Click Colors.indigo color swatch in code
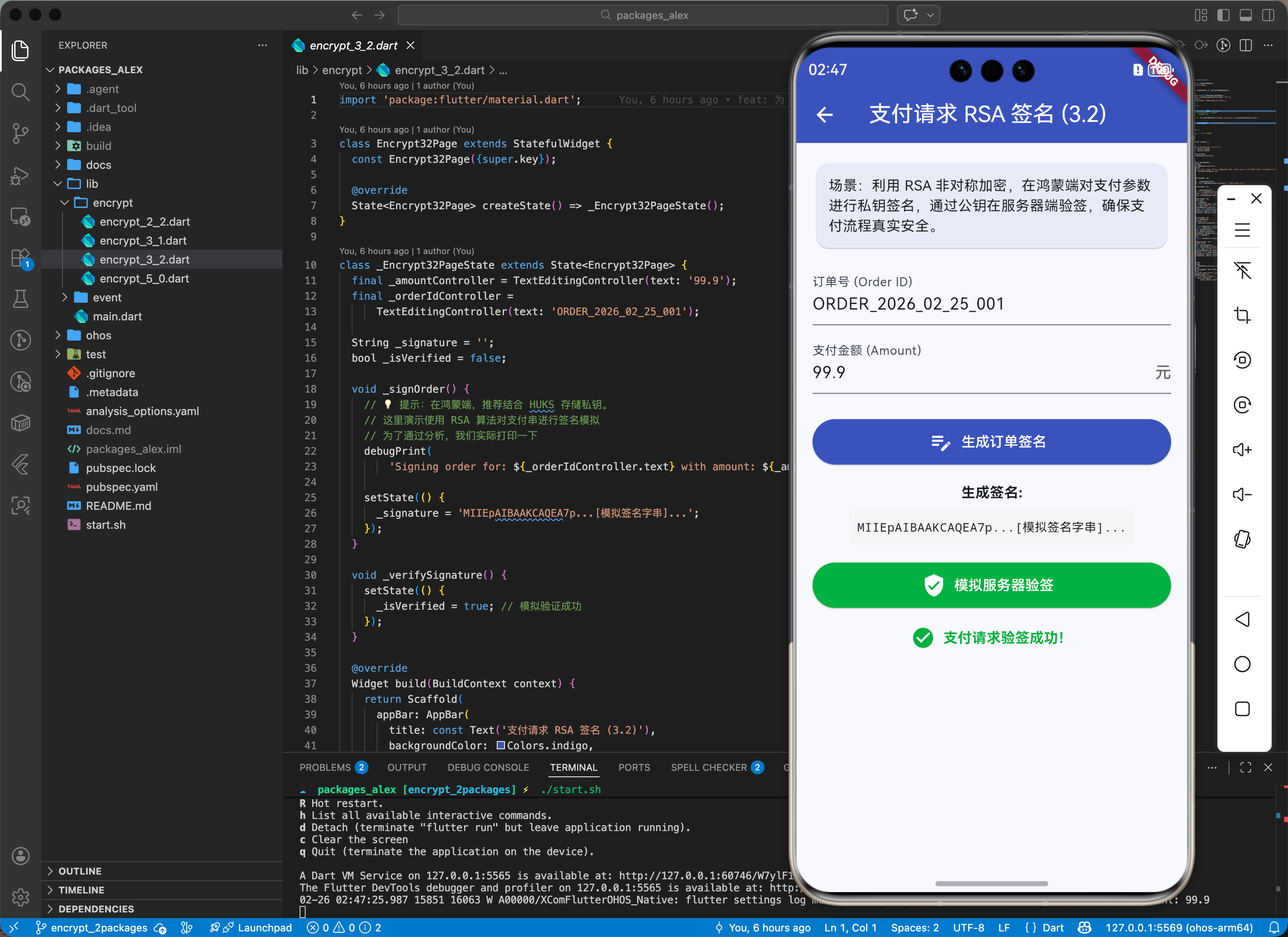1288x937 pixels. pyautogui.click(x=500, y=745)
